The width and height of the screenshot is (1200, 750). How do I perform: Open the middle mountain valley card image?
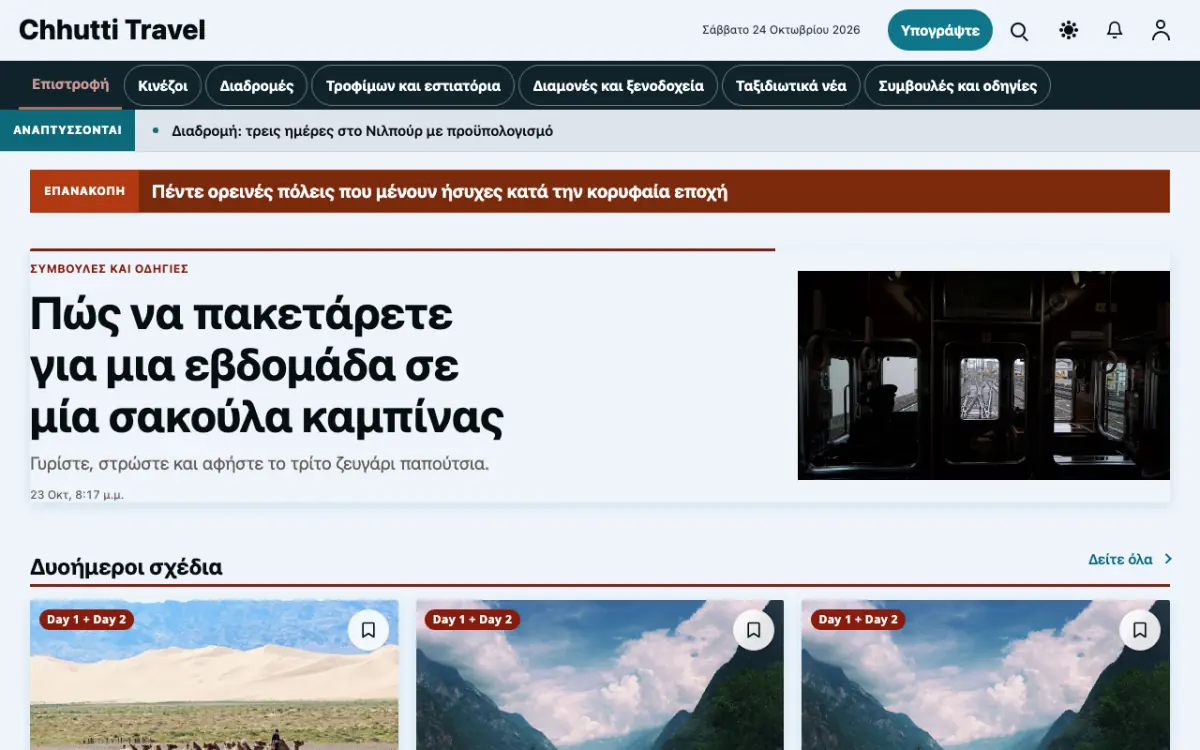[600, 675]
